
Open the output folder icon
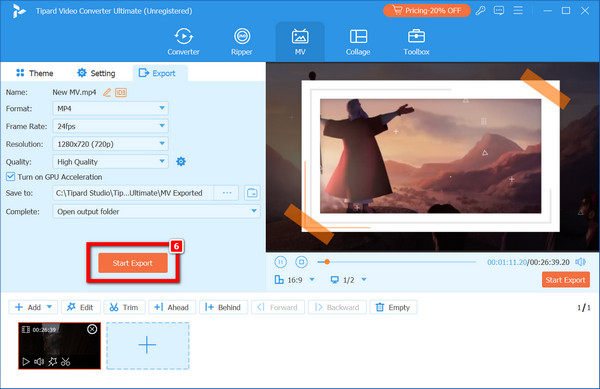pyautogui.click(x=252, y=193)
